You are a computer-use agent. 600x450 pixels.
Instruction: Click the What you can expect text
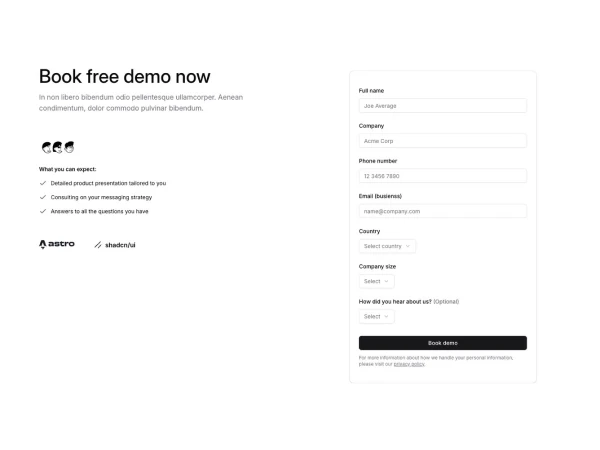click(68, 169)
